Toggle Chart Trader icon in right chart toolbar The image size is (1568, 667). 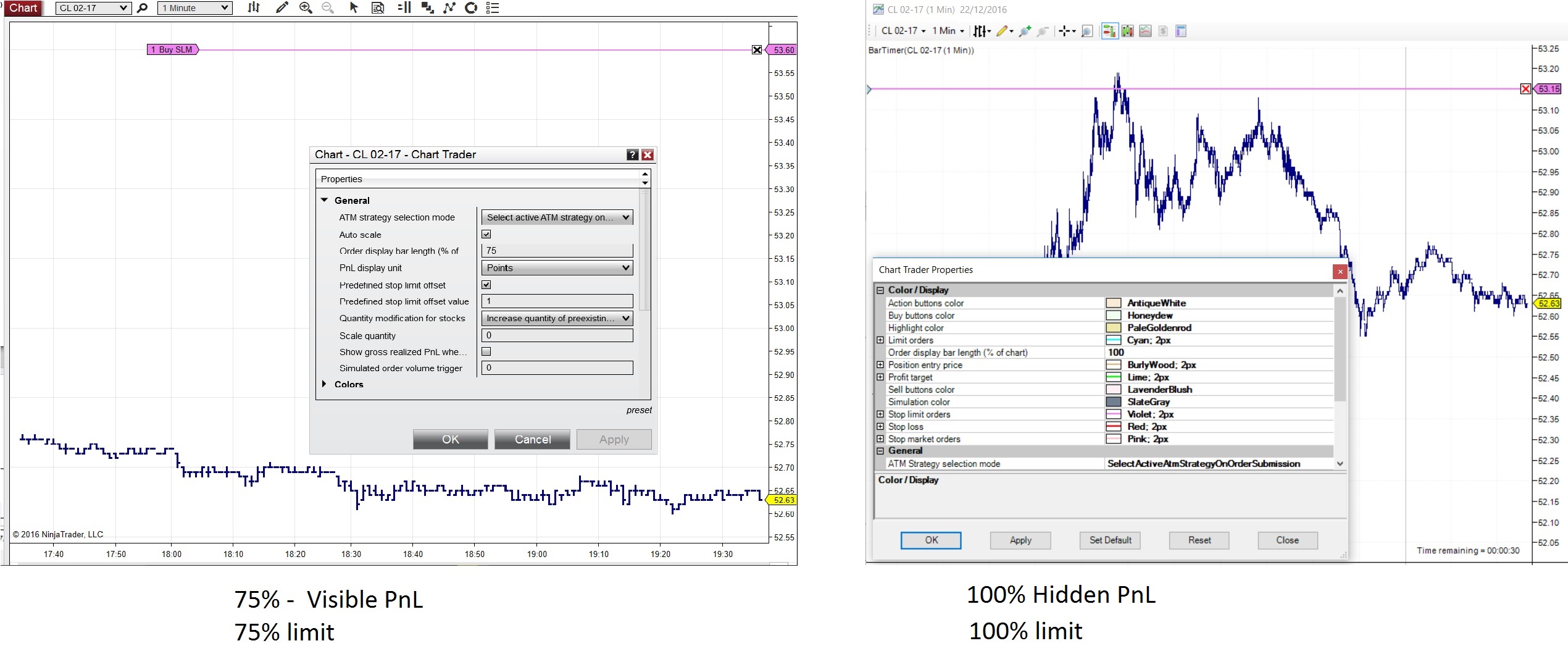click(1109, 31)
